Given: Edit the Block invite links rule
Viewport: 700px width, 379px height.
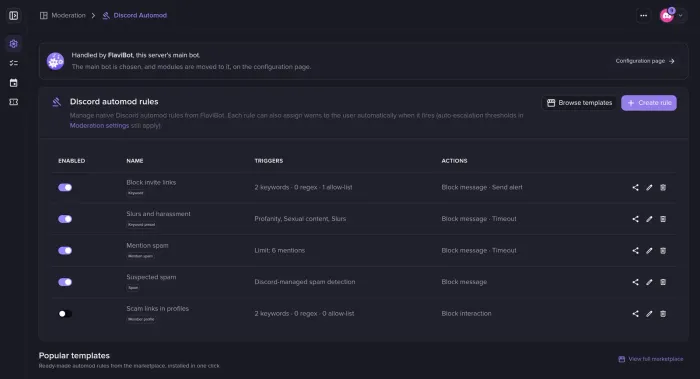Looking at the screenshot, I should point(649,187).
